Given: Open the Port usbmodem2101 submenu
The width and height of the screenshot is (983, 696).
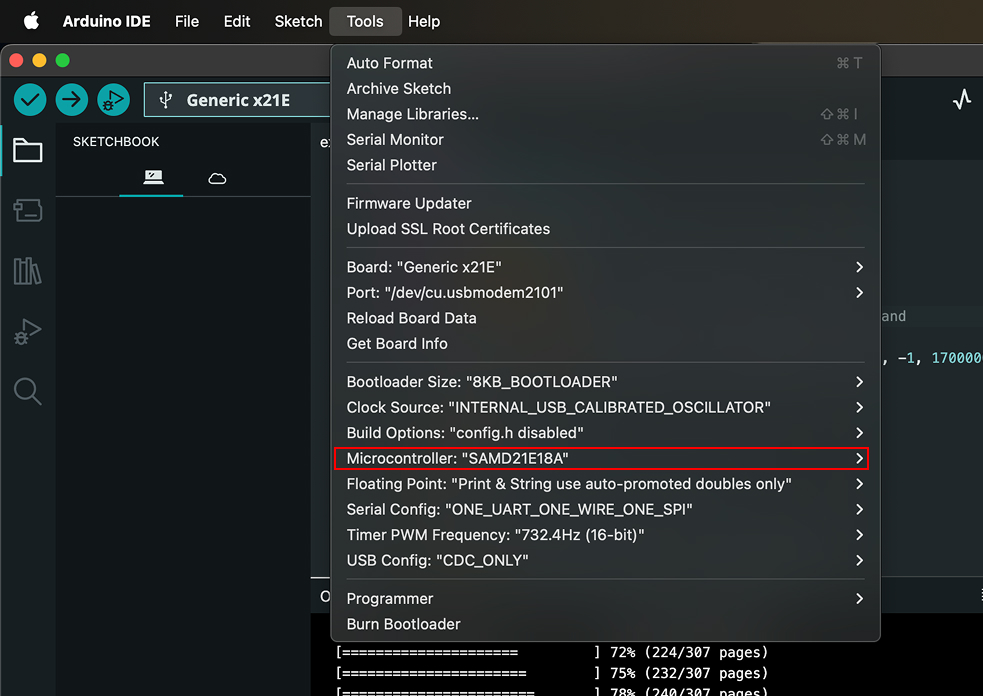Looking at the screenshot, I should pyautogui.click(x=600, y=292).
